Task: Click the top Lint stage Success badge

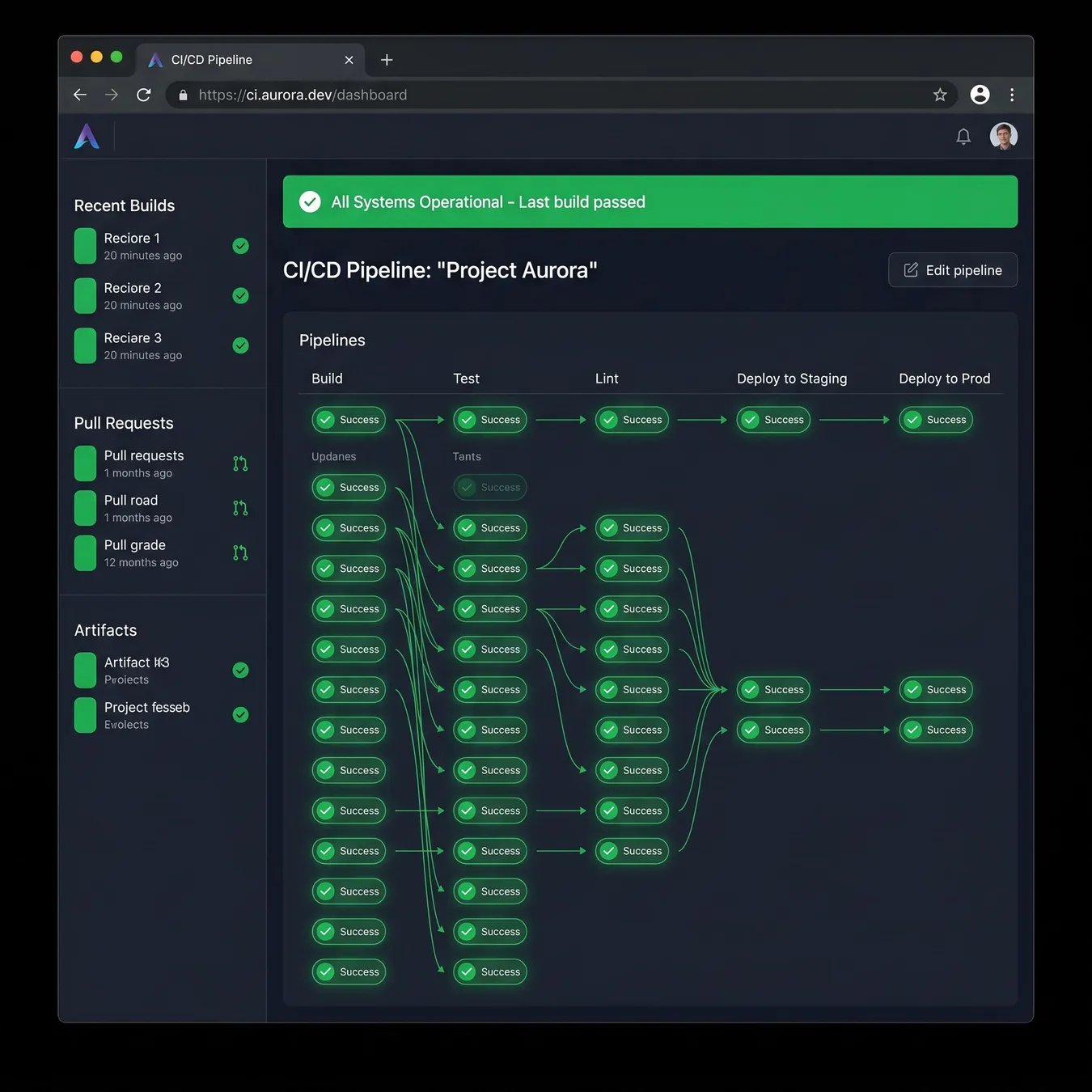Action: point(632,420)
